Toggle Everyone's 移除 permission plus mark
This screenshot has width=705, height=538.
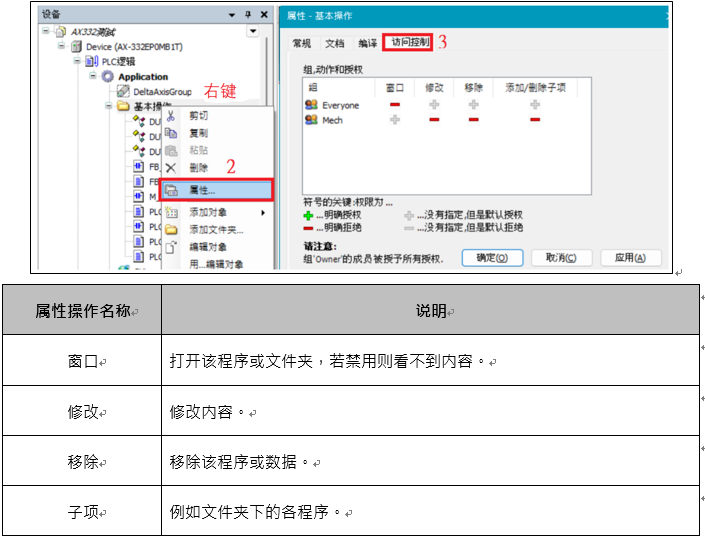point(473,105)
